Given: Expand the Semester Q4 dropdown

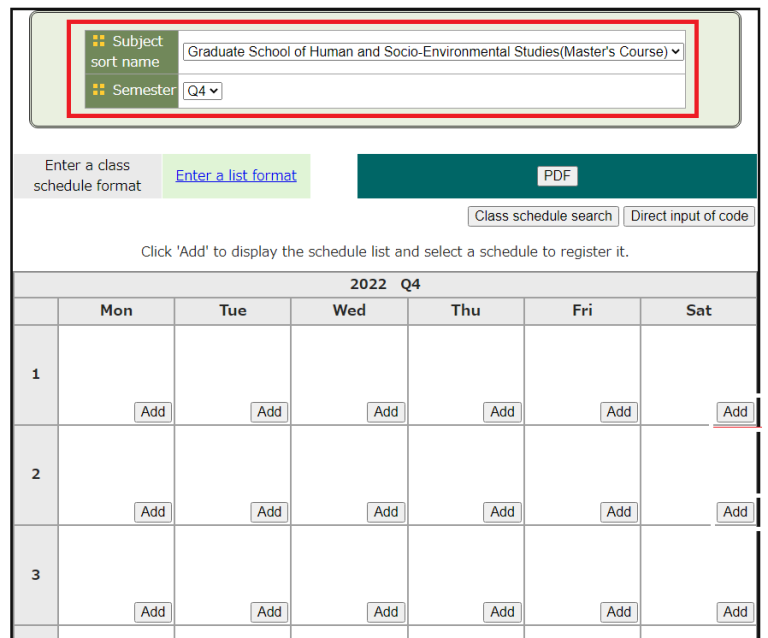Looking at the screenshot, I should click(203, 91).
